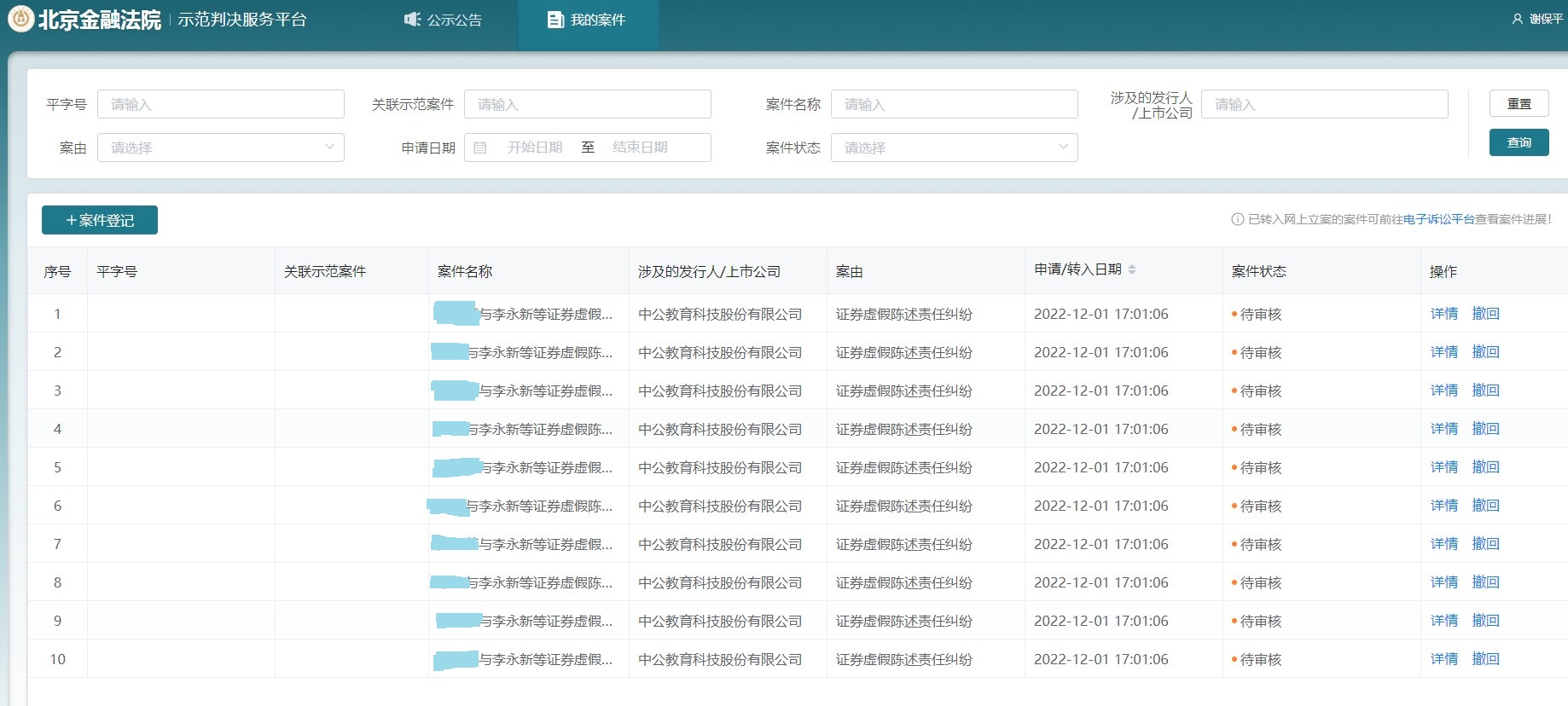Click the 序号 column header
The width and height of the screenshot is (1568, 706).
(x=57, y=271)
